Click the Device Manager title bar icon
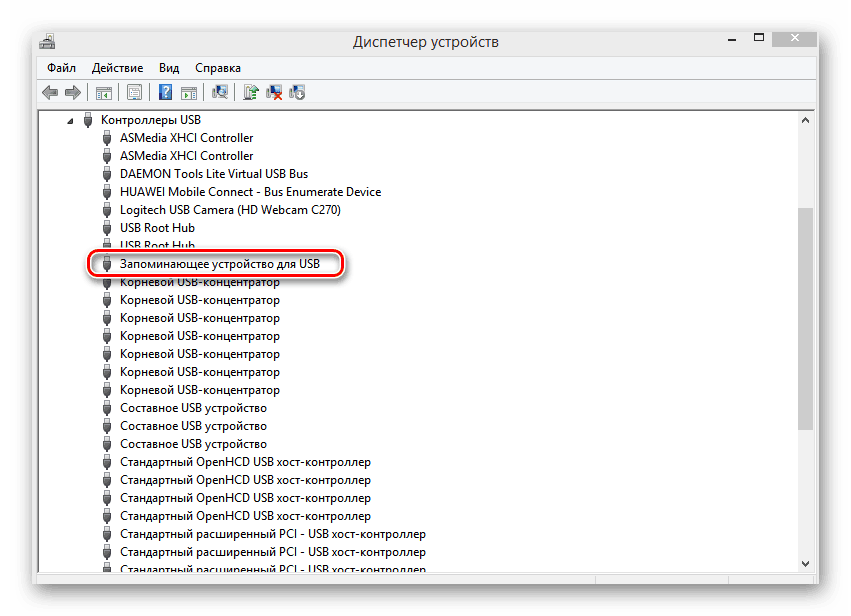 48,42
